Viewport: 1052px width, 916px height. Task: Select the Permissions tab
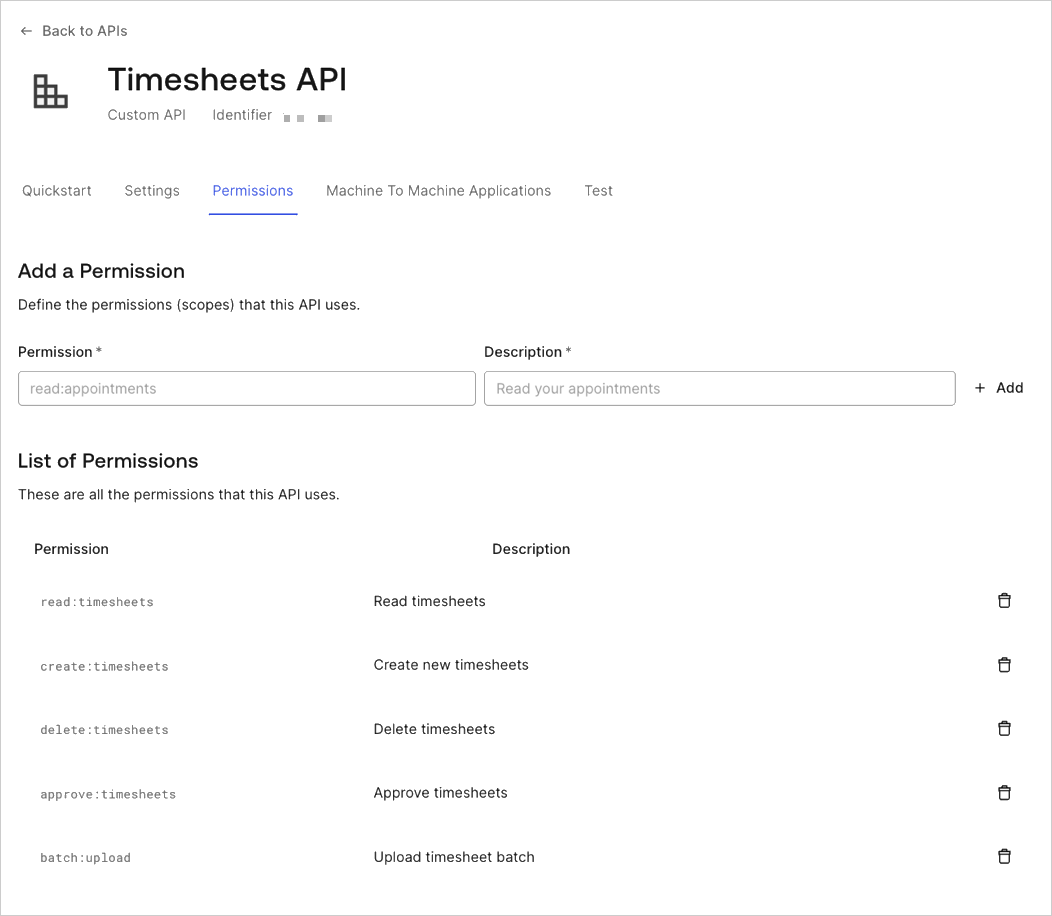tap(253, 191)
